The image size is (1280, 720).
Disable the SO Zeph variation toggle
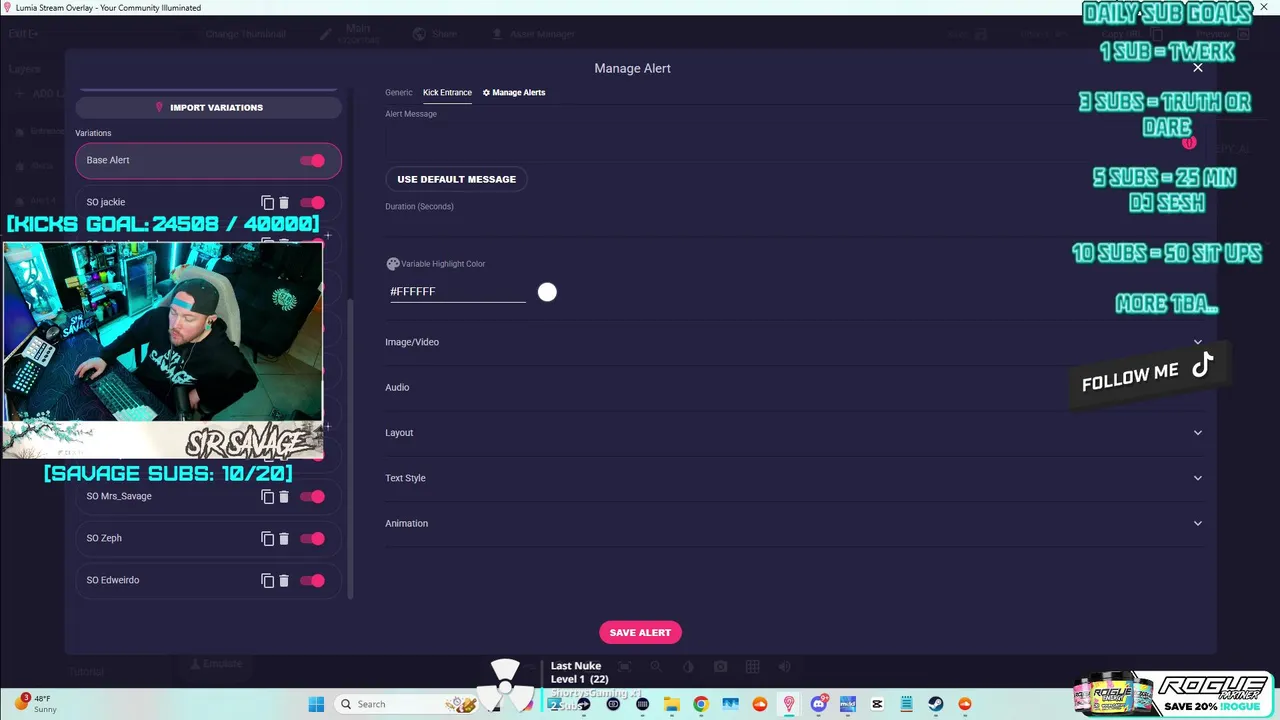tap(313, 538)
